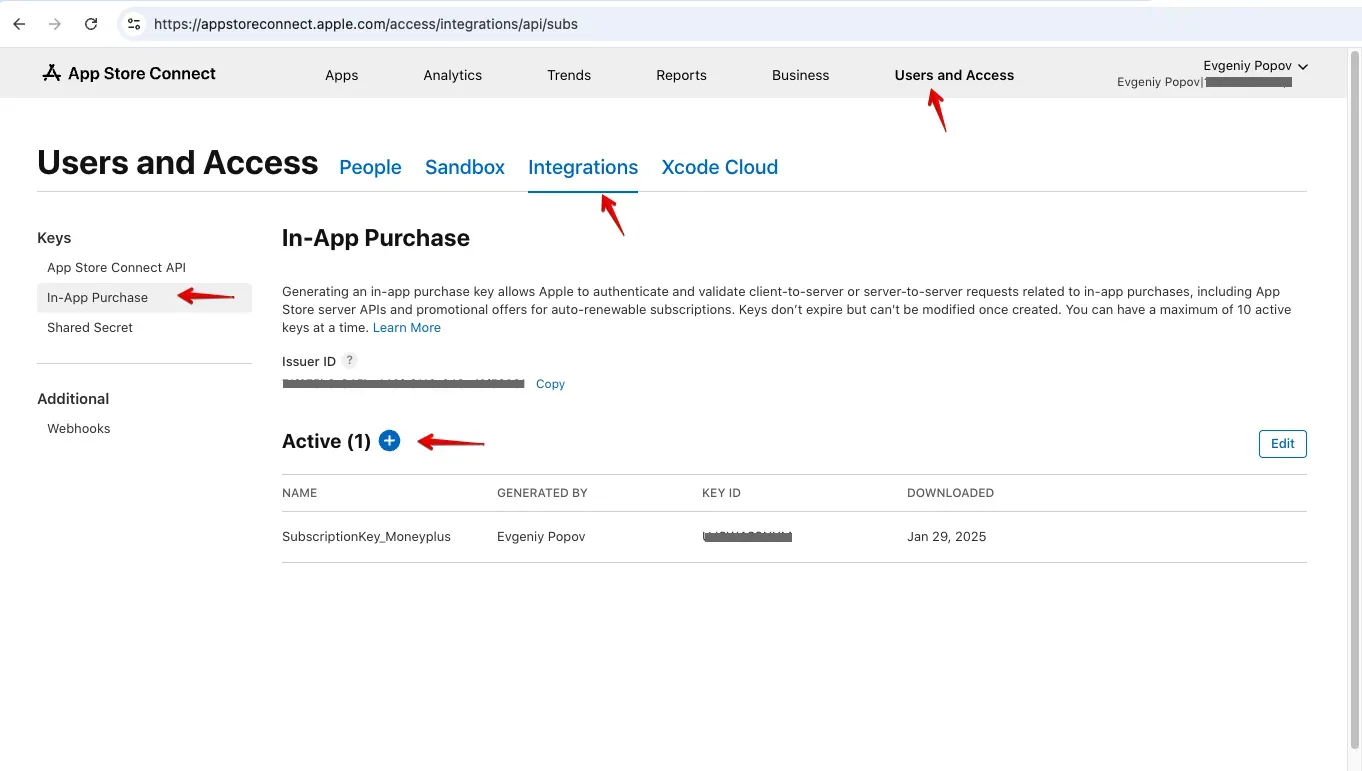Reload the page with refresh icon
This screenshot has width=1362, height=771.
click(91, 24)
